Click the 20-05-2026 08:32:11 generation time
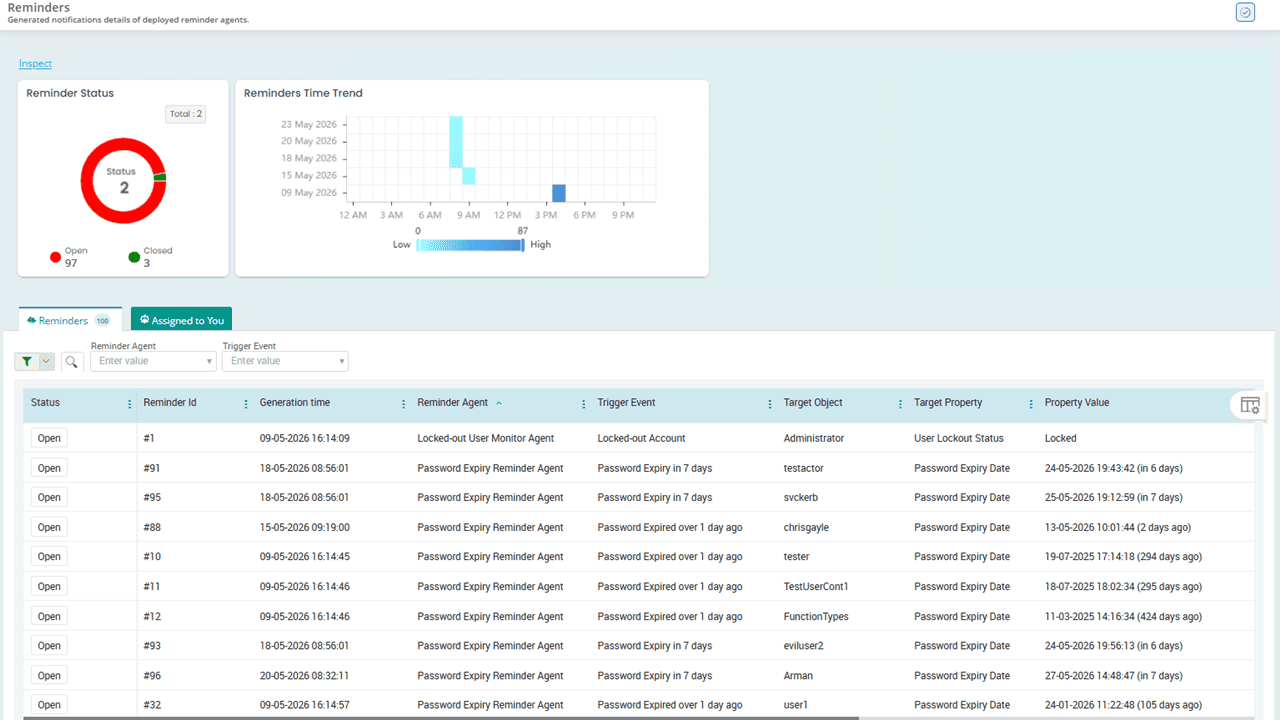The height and width of the screenshot is (720, 1280). tap(304, 676)
